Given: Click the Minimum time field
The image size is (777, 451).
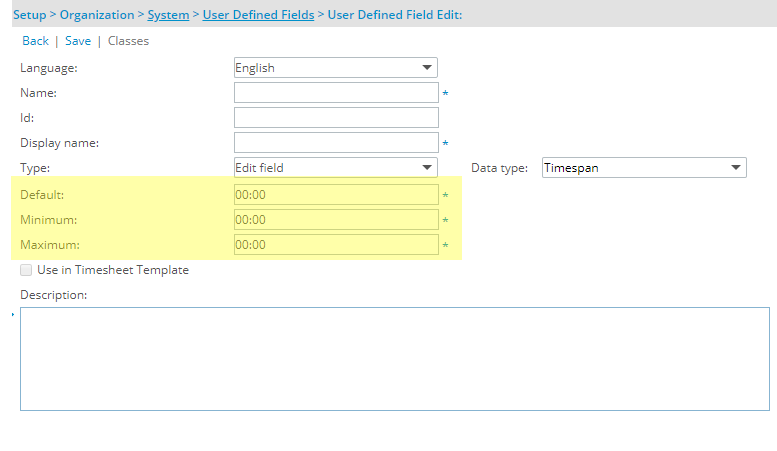Looking at the screenshot, I should click(336, 220).
